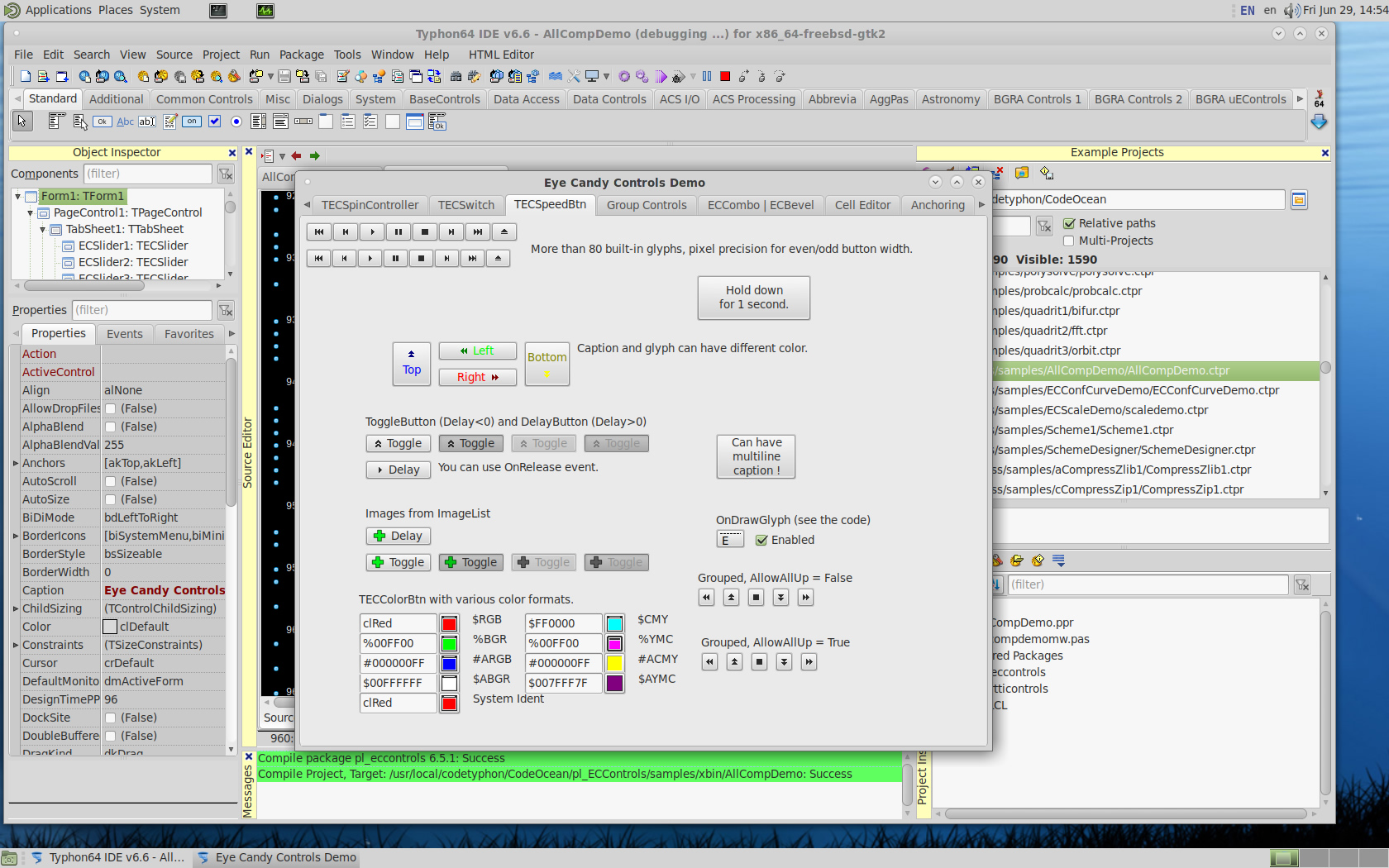Click the first Toggle button with up-arrow glyph

click(399, 443)
